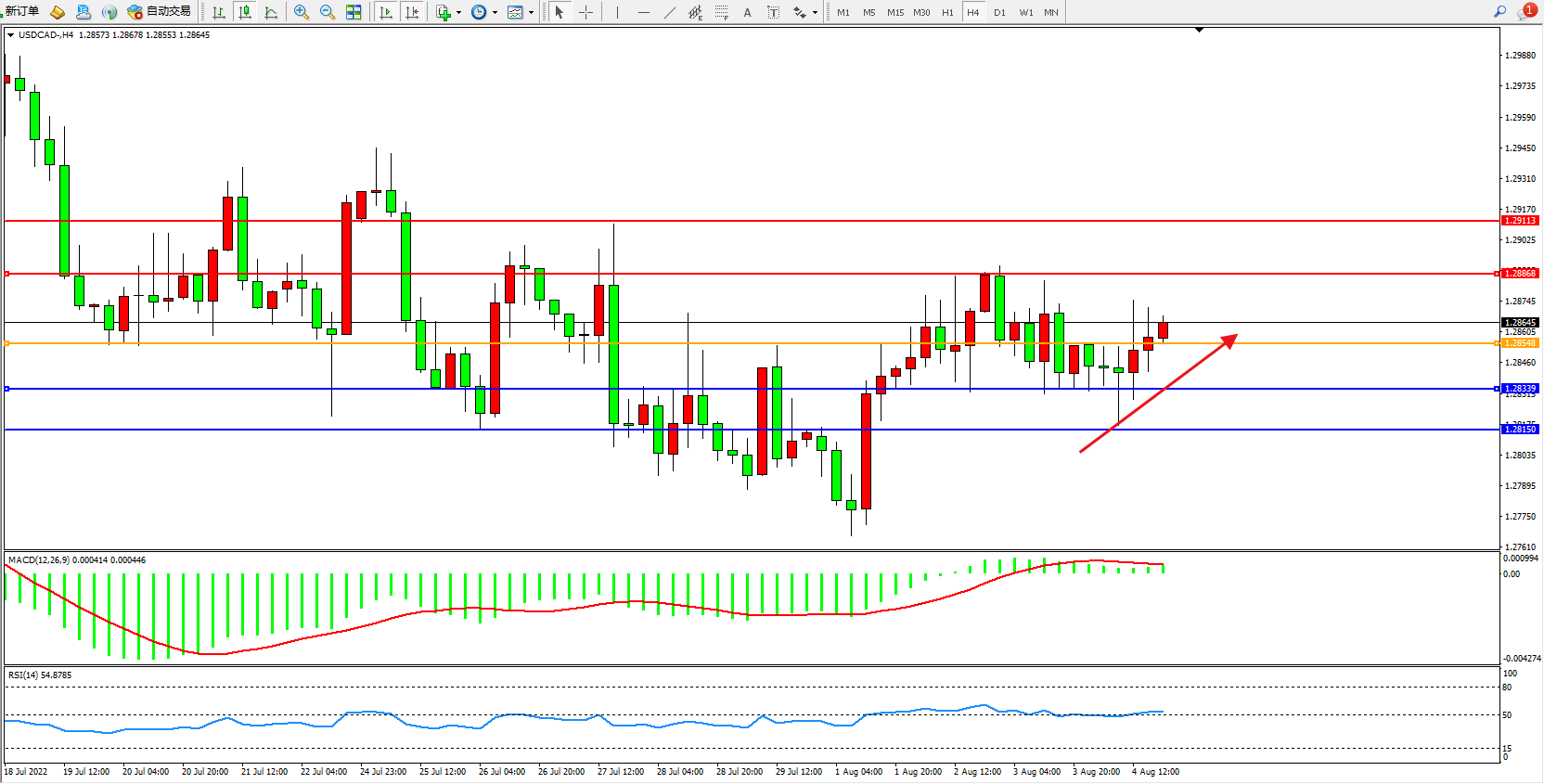Click the search magnifier at top right
Screen dimensions: 1544x784
click(1499, 11)
